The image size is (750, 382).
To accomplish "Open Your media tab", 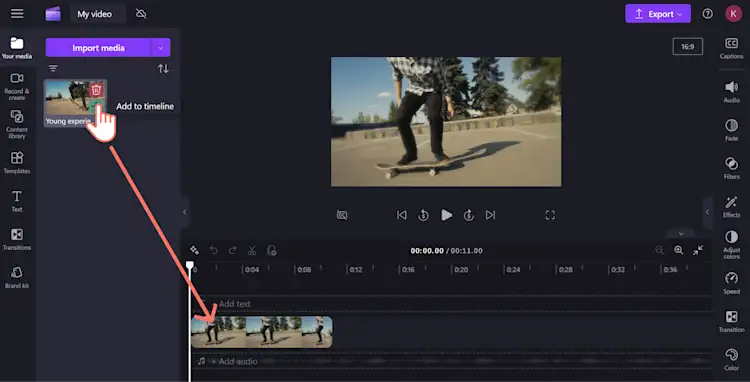I will click(x=17, y=48).
